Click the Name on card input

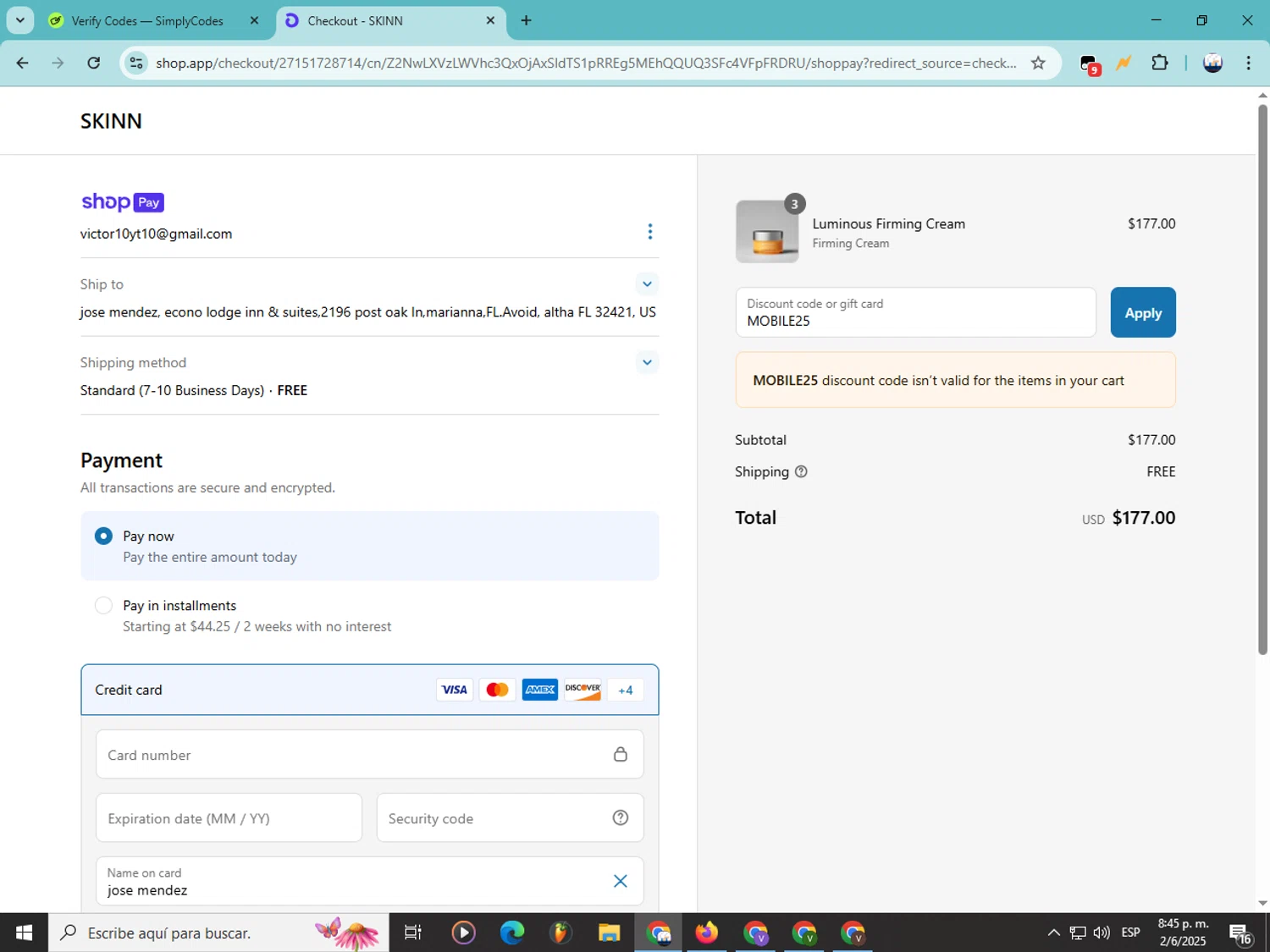coord(369,881)
